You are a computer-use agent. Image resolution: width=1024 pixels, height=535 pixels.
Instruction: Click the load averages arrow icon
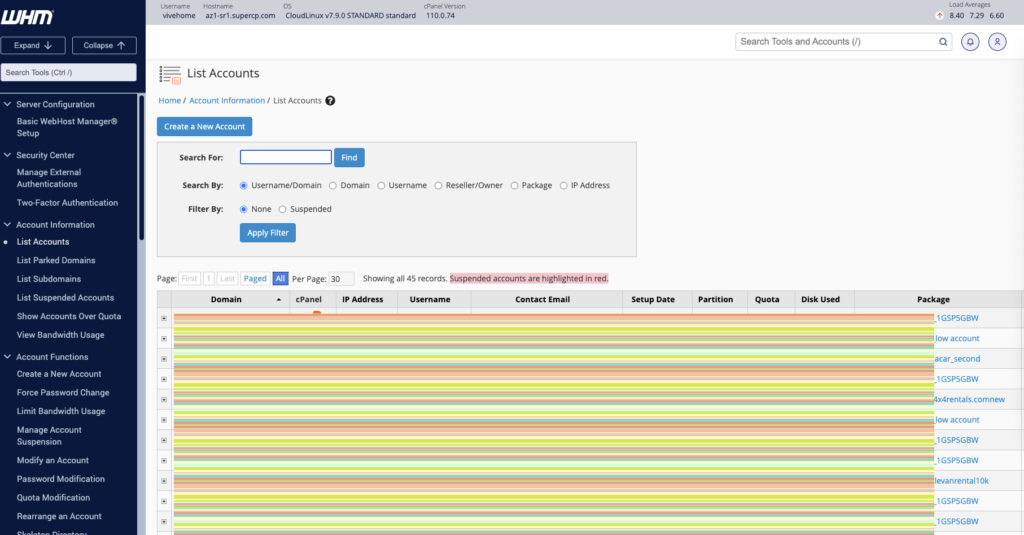click(939, 16)
